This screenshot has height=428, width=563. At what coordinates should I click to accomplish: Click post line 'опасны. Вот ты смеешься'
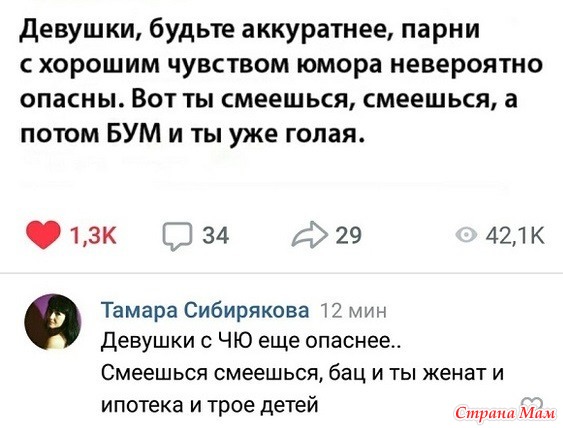click(x=186, y=99)
